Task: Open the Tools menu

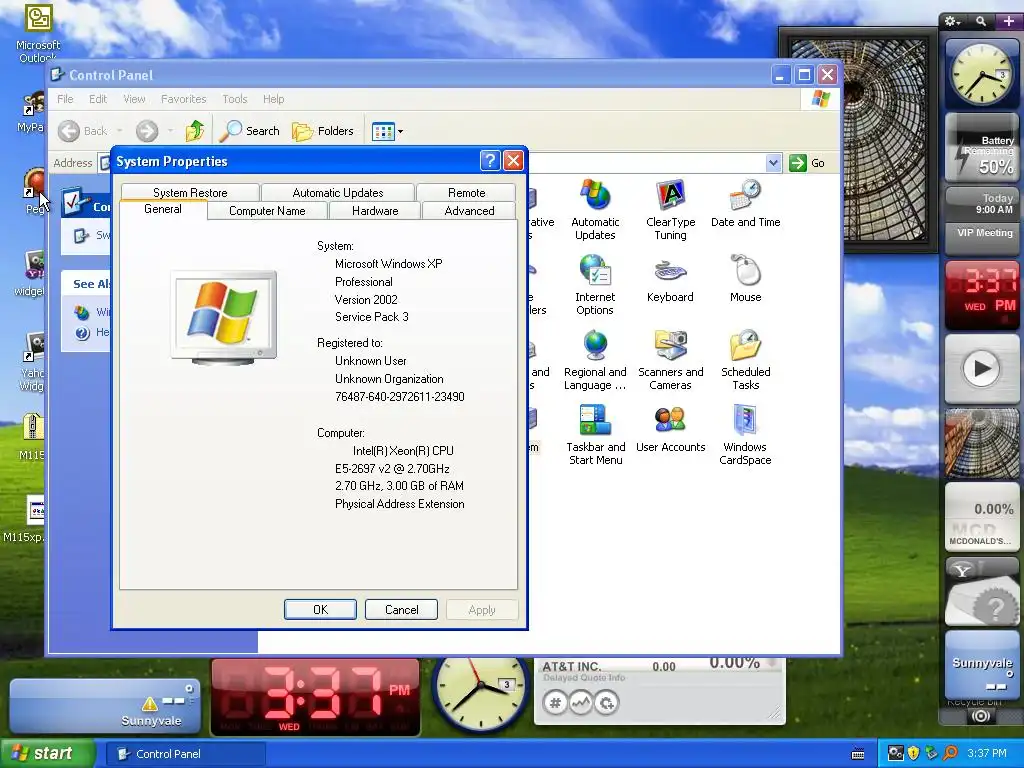Action: point(234,99)
